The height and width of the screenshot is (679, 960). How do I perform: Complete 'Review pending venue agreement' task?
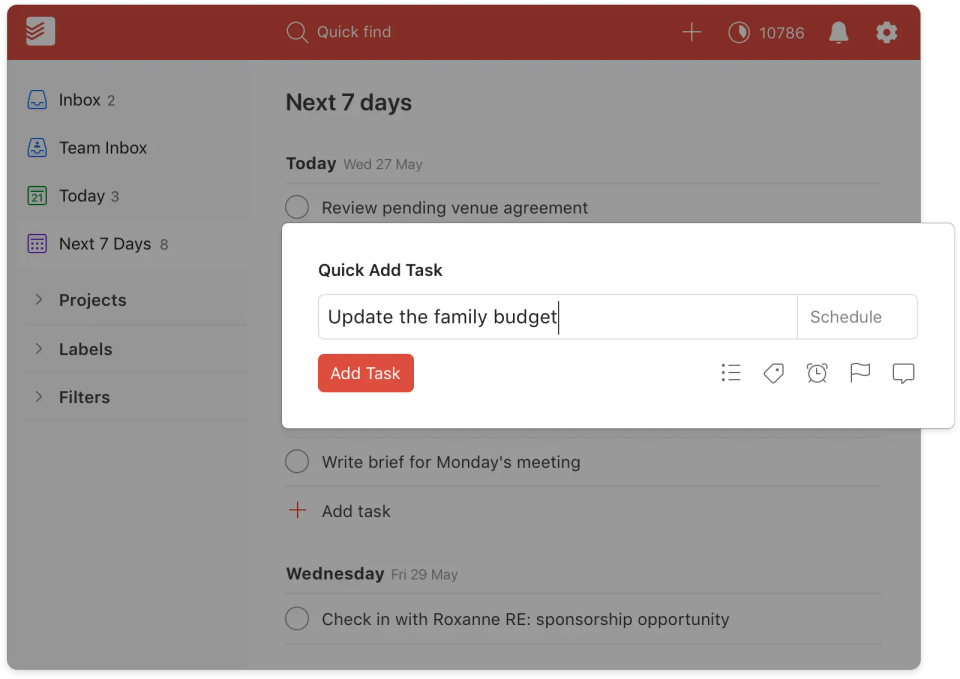(297, 207)
